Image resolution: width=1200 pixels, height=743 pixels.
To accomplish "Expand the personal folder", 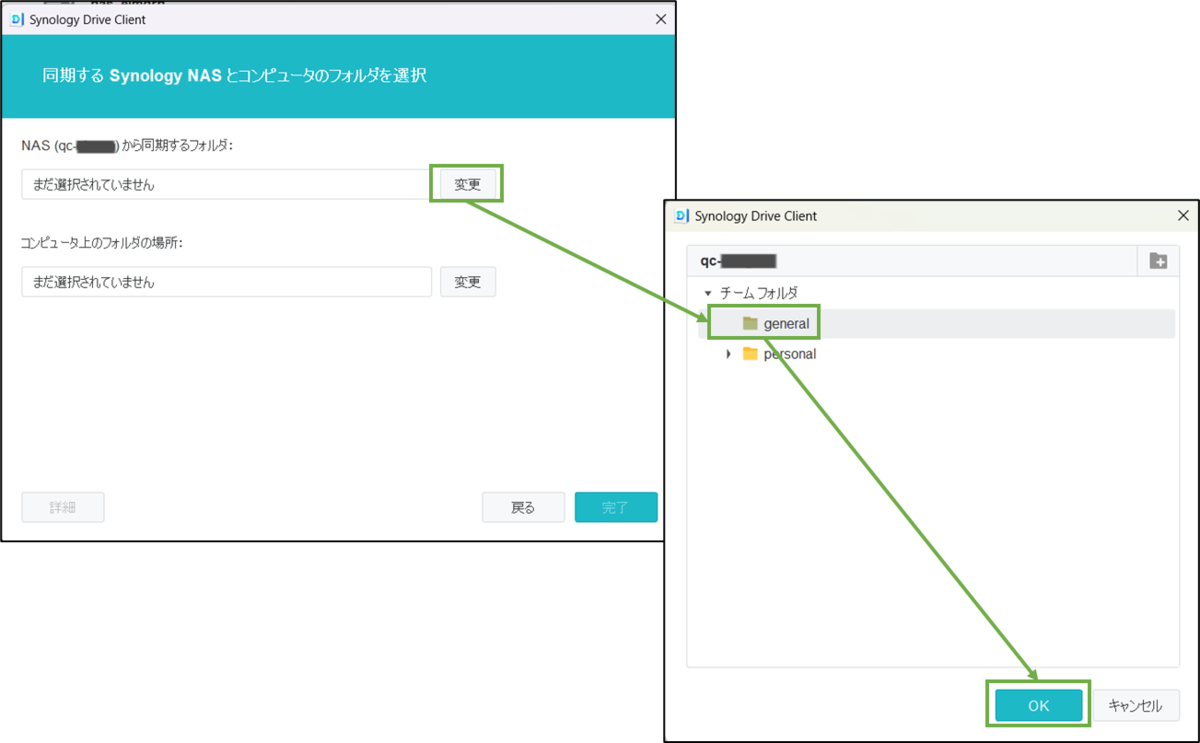I will coord(728,354).
